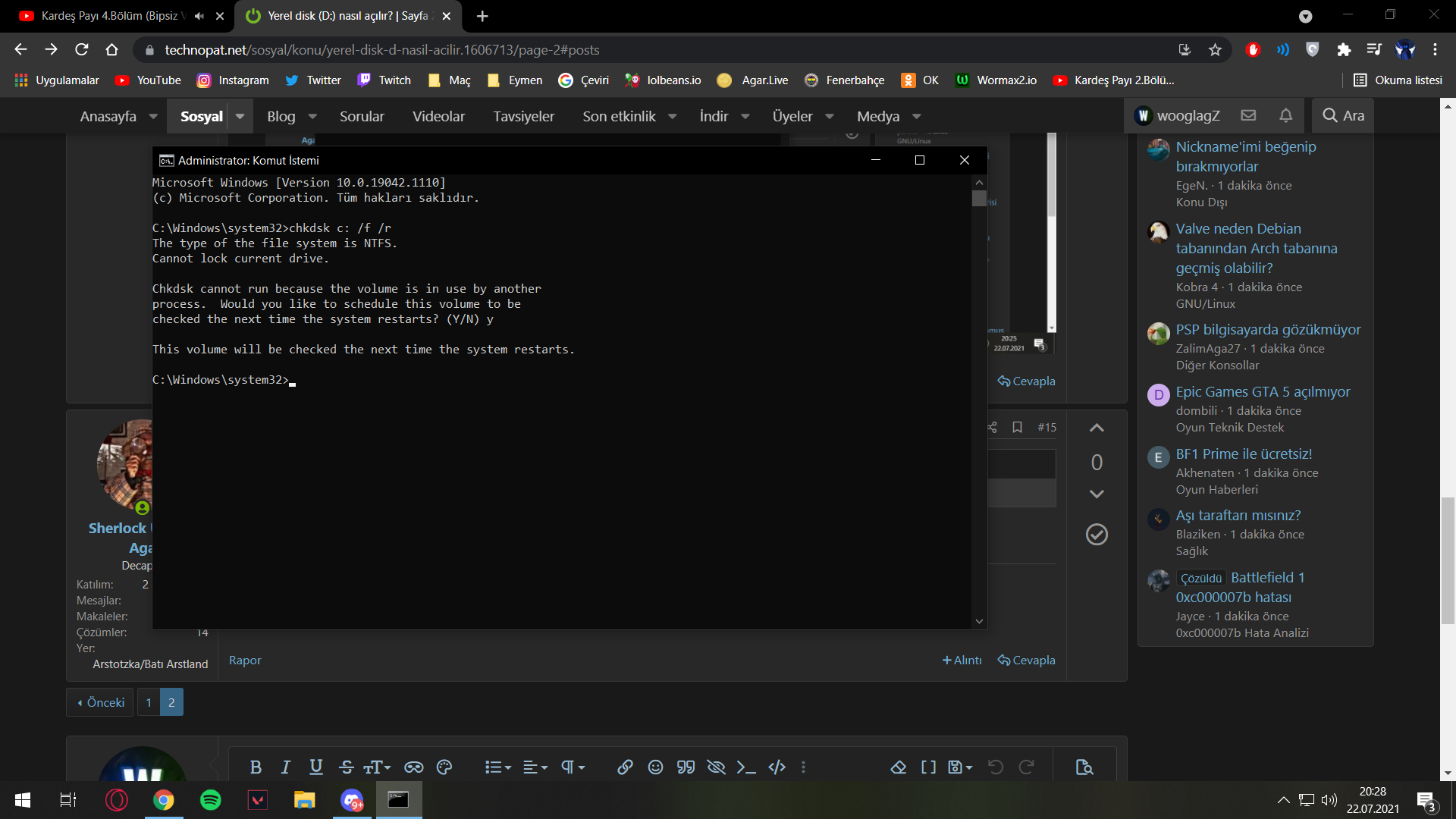Toggle strikethrough formatting in editor
The image size is (1456, 819).
[347, 767]
